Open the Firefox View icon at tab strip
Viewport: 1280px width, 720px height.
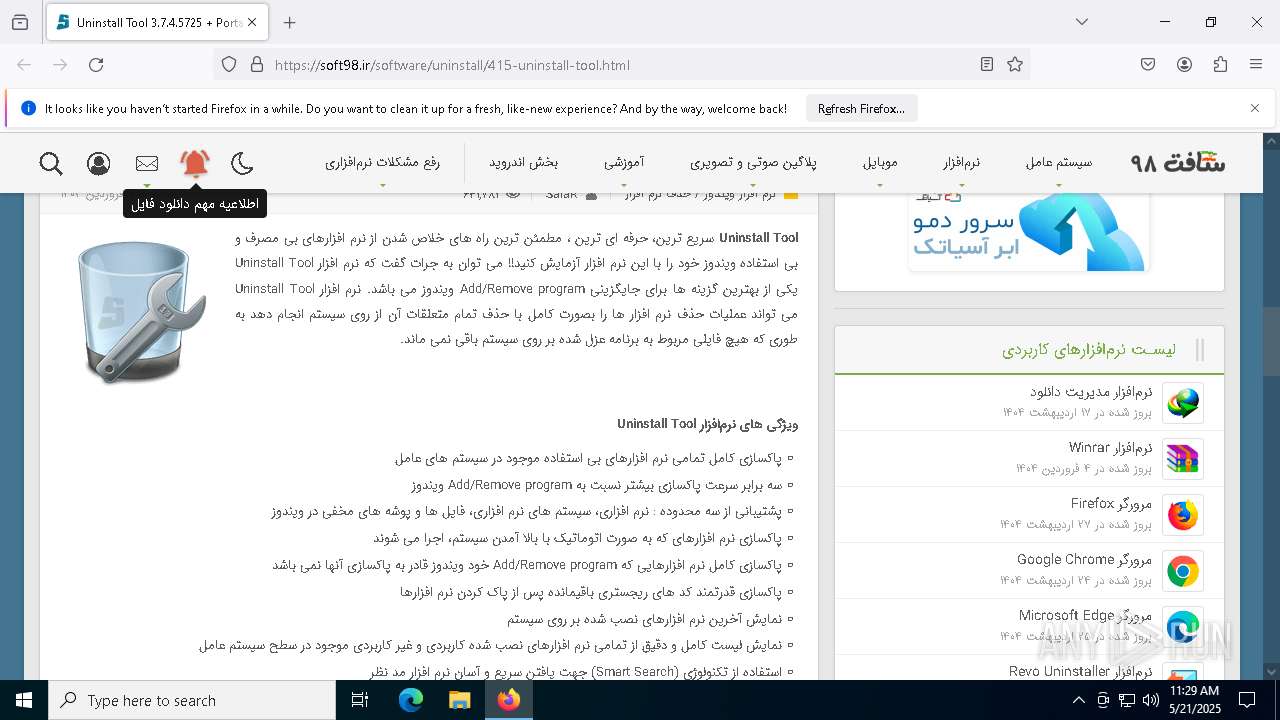click(20, 22)
